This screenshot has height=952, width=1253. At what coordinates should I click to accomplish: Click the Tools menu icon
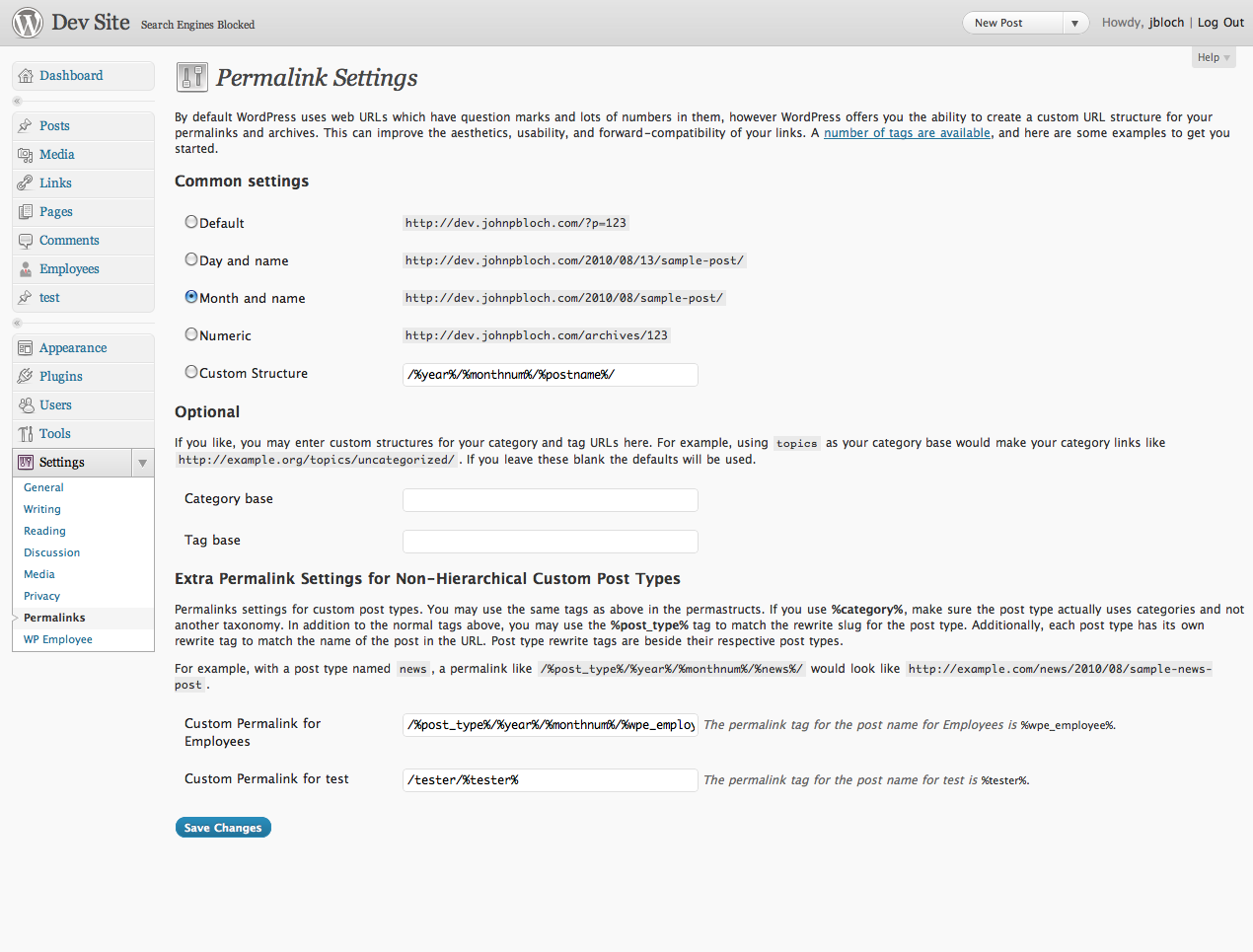tap(26, 434)
